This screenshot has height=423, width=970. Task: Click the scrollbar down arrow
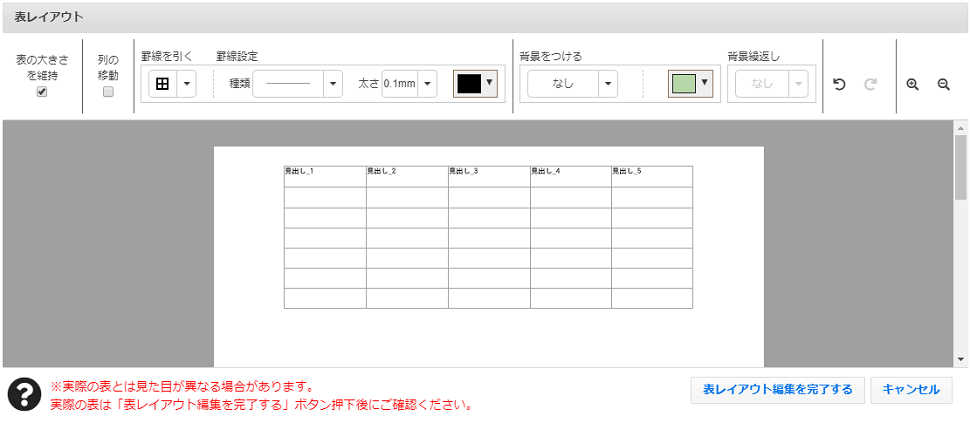tap(961, 358)
